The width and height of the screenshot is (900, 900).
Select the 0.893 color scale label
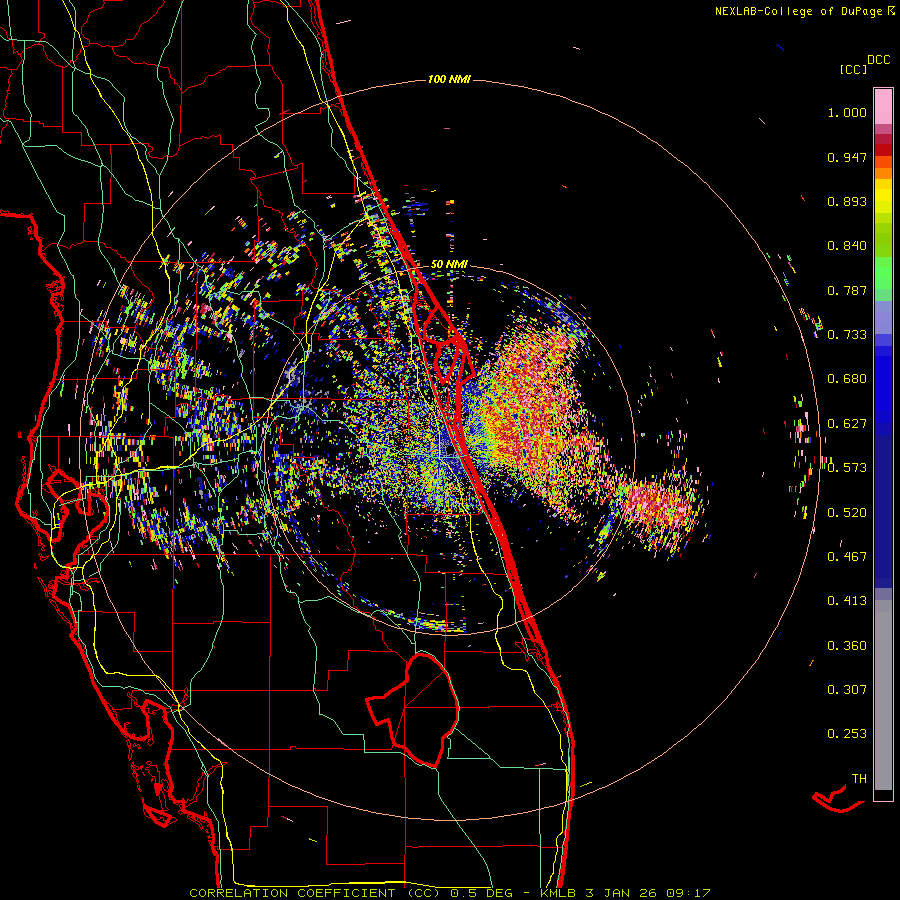pyautogui.click(x=847, y=201)
